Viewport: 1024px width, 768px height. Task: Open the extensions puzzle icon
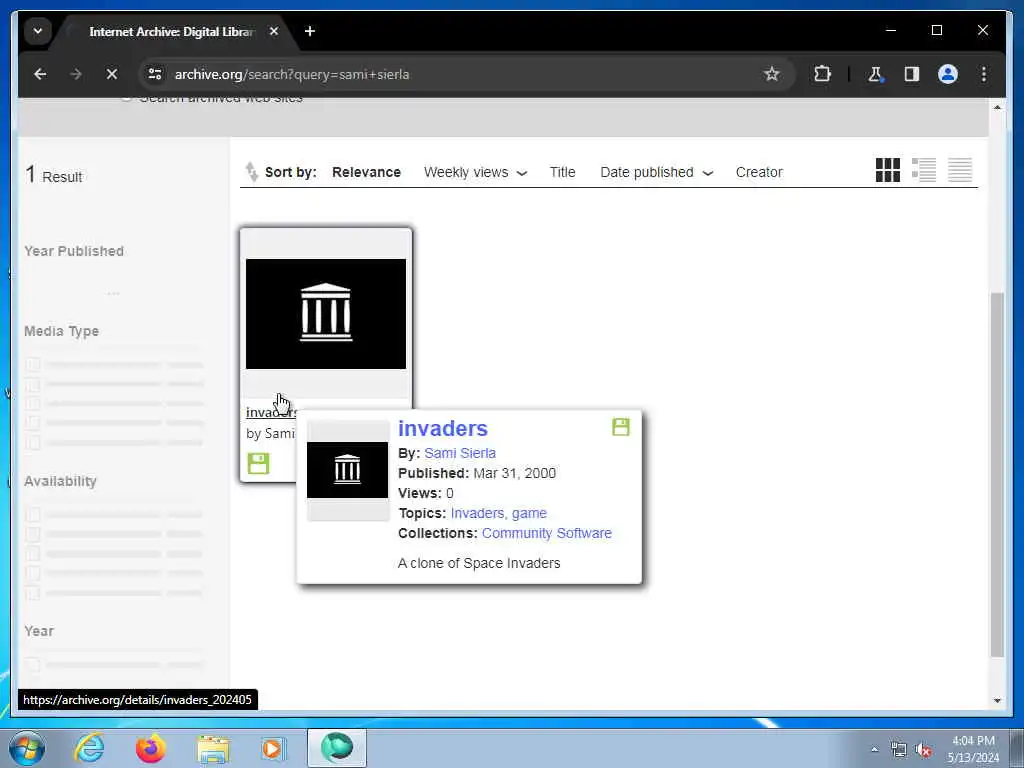[x=822, y=74]
